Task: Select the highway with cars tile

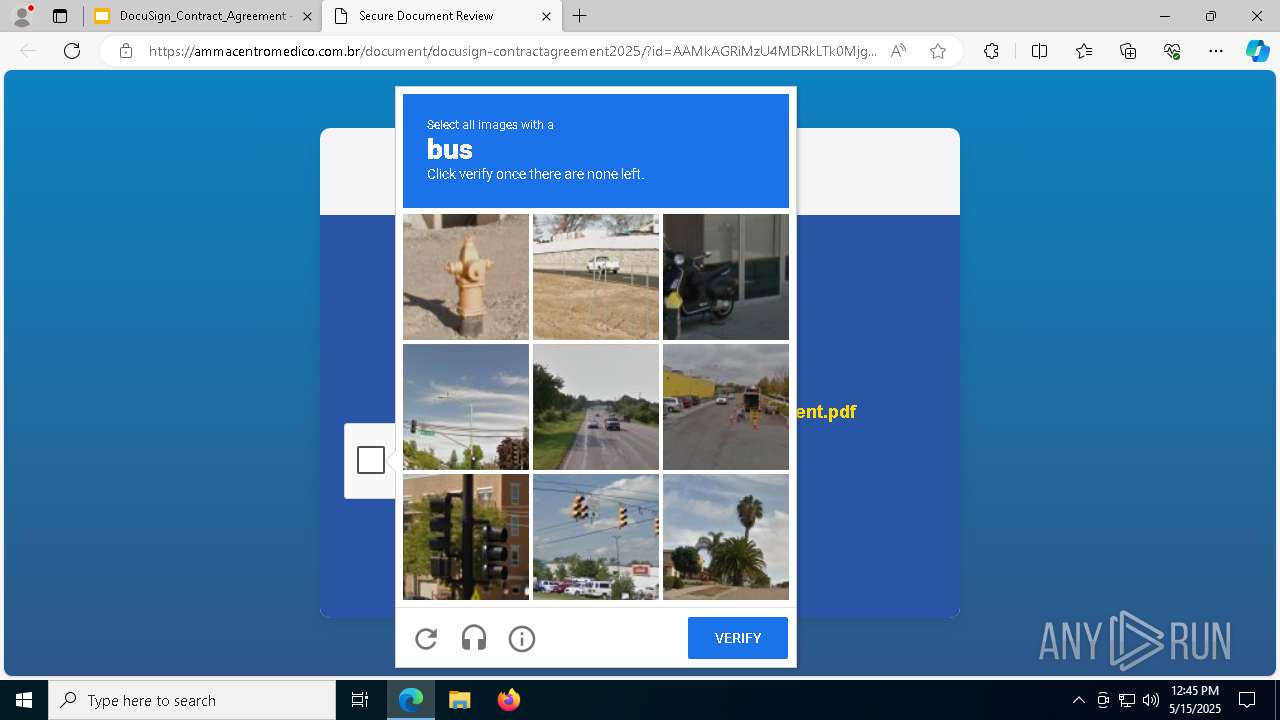Action: (x=596, y=407)
